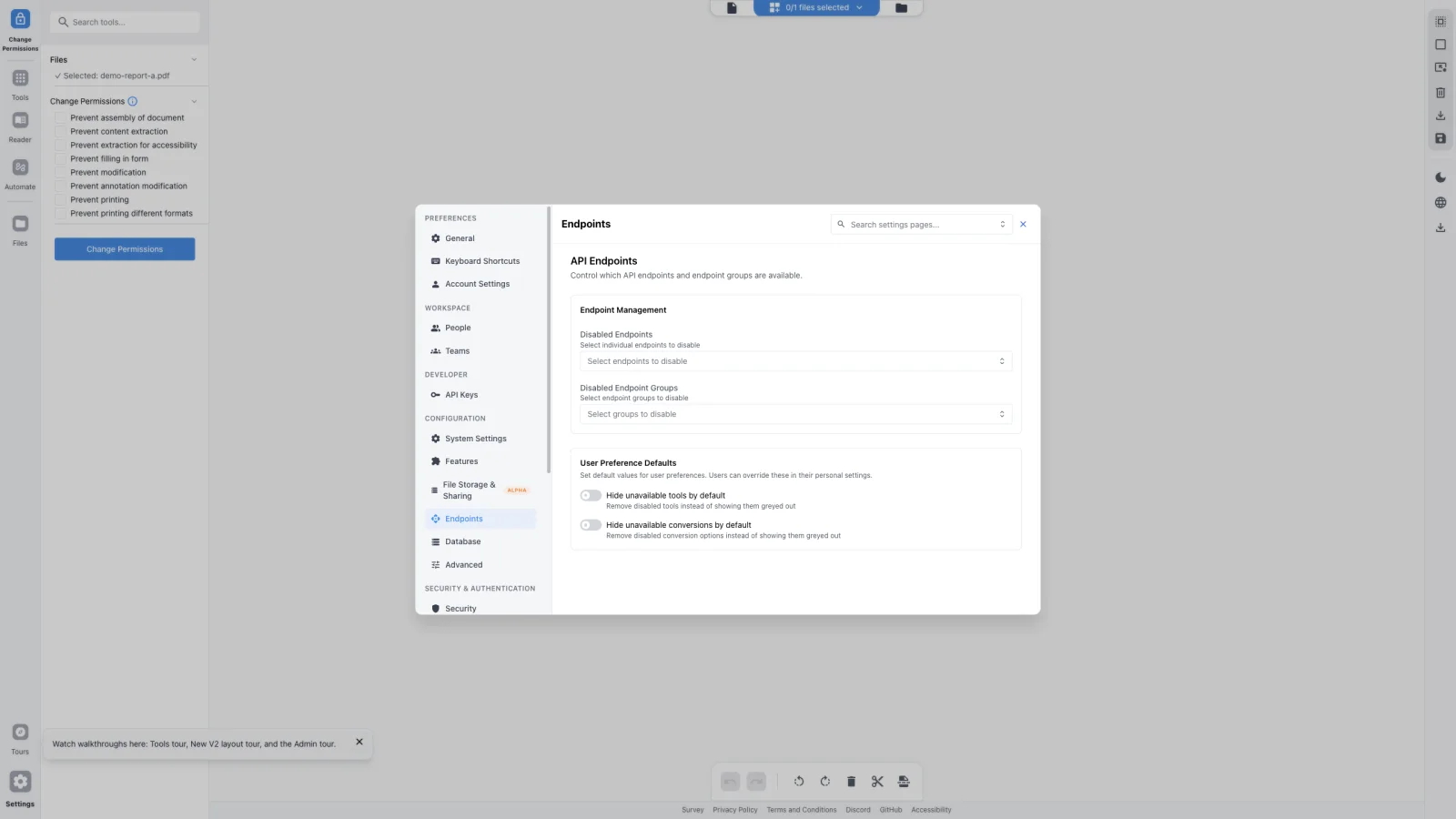Viewport: 1456px width, 819px height.
Task: Close the settings dialog
Action: 1023,224
